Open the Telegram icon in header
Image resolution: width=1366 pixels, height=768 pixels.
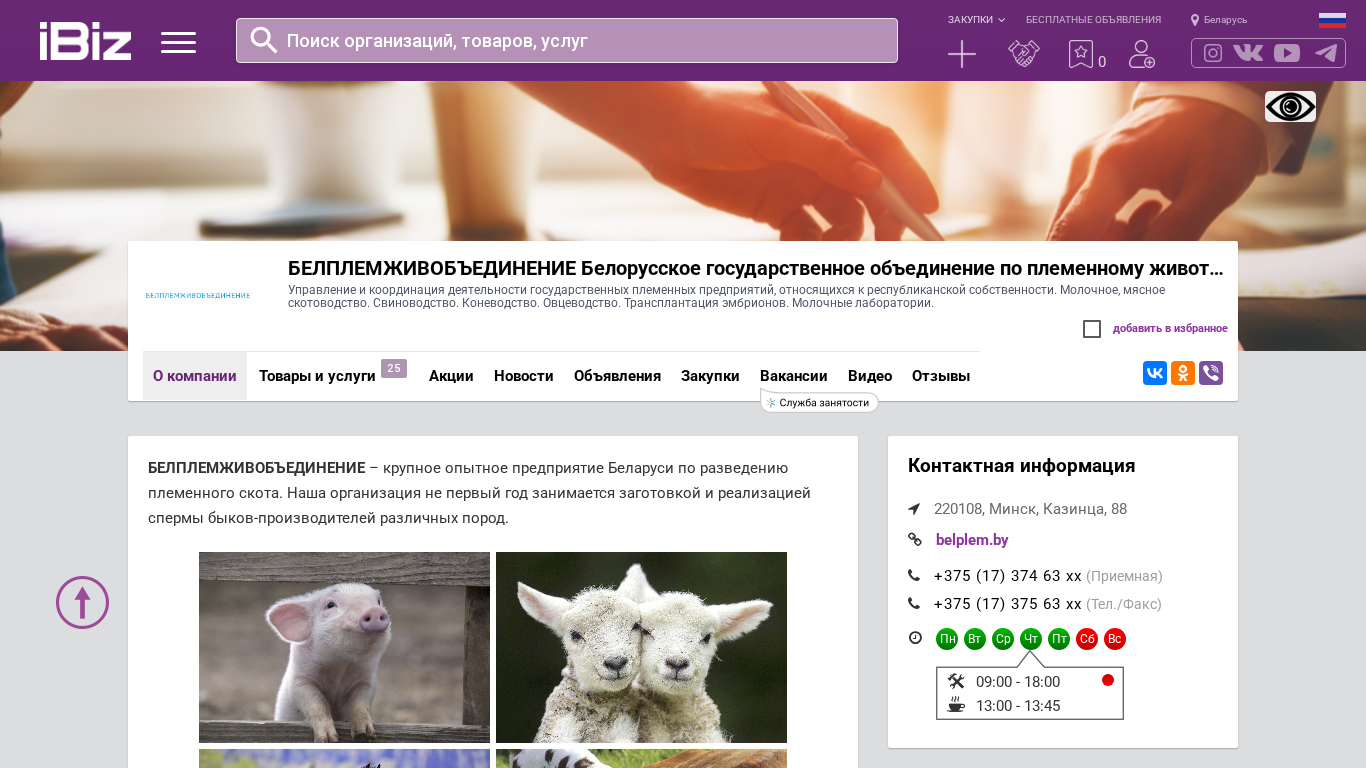pos(1326,53)
